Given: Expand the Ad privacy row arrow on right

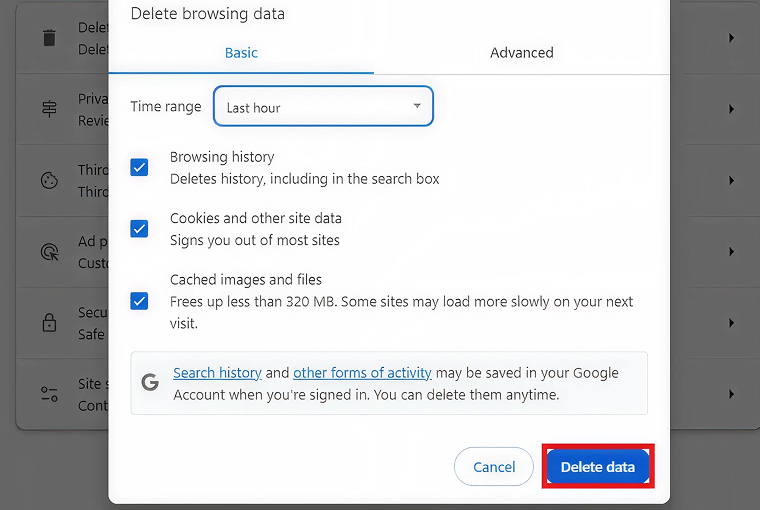Looking at the screenshot, I should [731, 252].
